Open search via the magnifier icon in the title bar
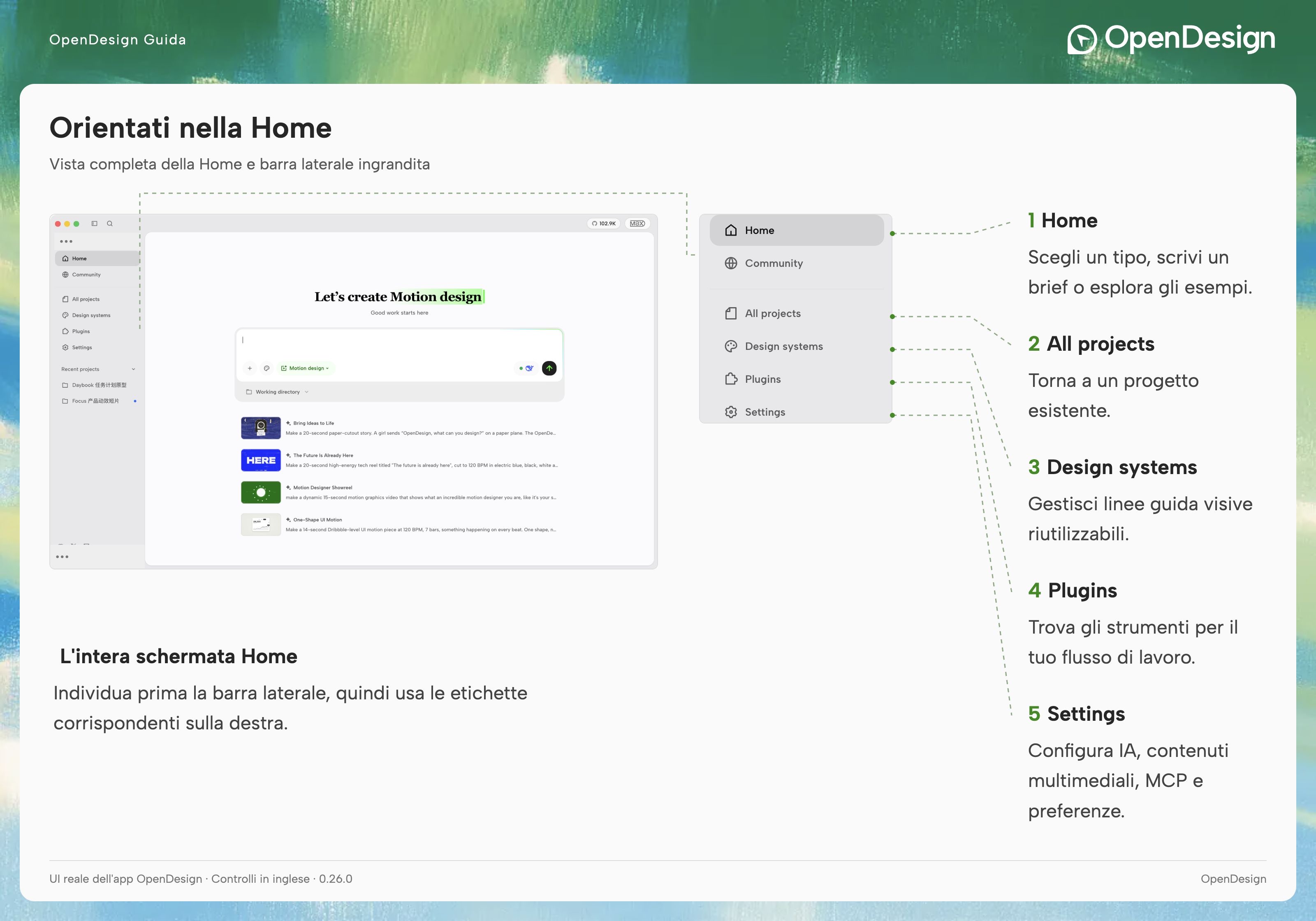This screenshot has width=1316, height=921. pos(109,224)
